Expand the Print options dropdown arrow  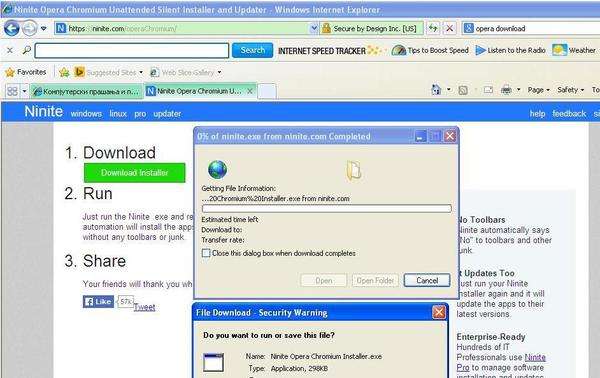tap(518, 90)
